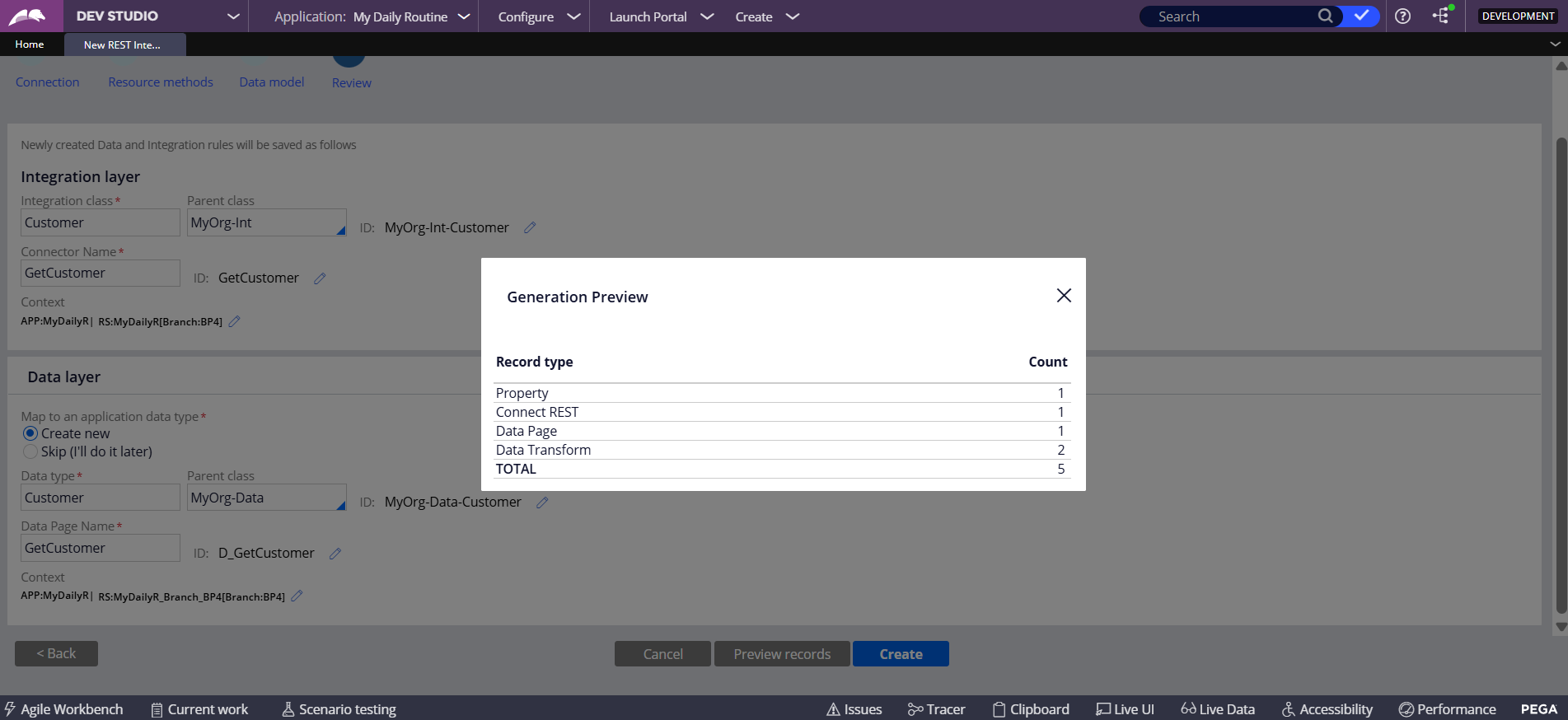The height and width of the screenshot is (720, 1568).
Task: Edit the D_GetCustomer ID pencil icon
Action: tap(335, 554)
